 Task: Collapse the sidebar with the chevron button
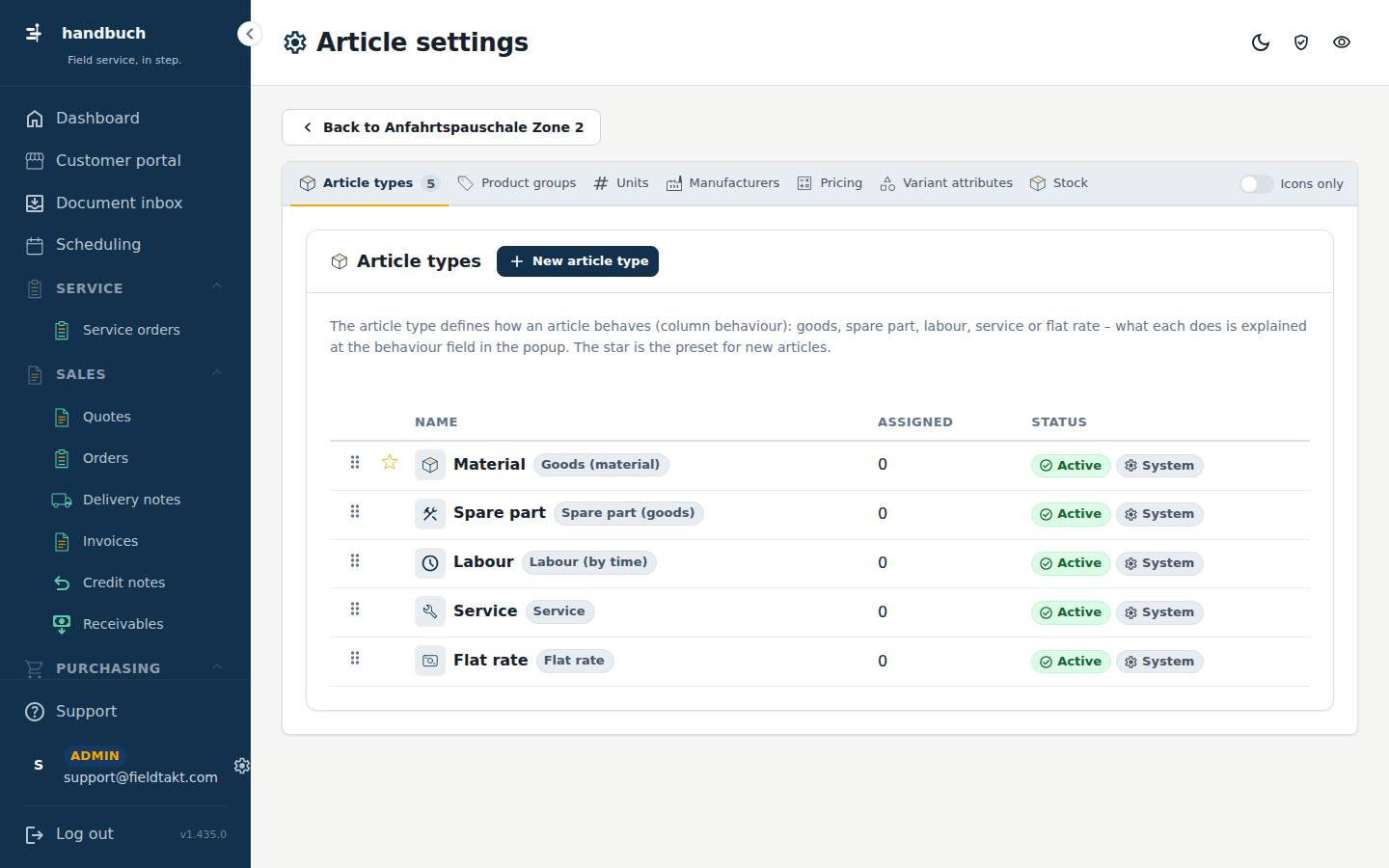coord(249,34)
